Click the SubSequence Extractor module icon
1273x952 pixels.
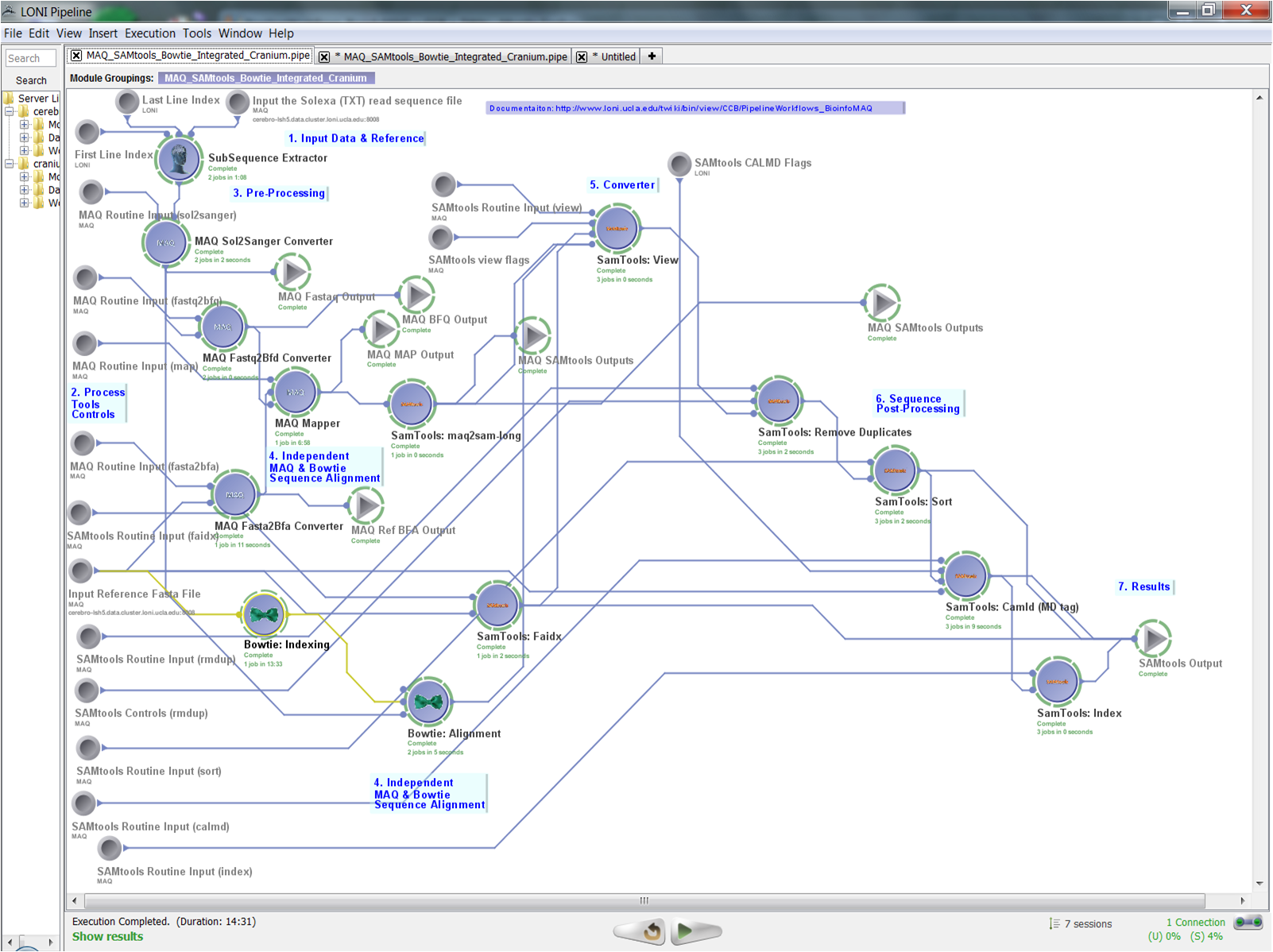[179, 159]
